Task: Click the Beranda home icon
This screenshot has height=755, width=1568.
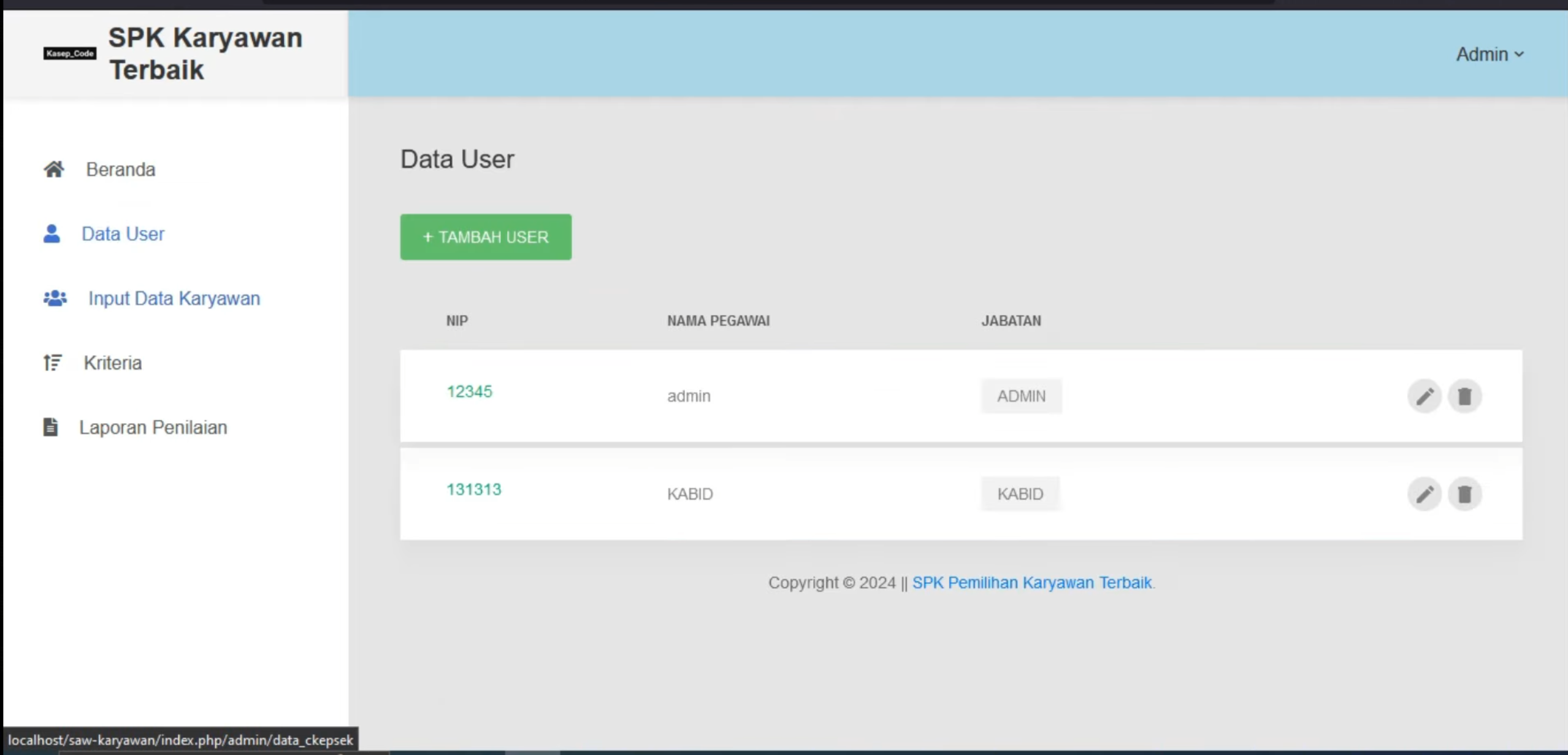Action: pos(54,169)
